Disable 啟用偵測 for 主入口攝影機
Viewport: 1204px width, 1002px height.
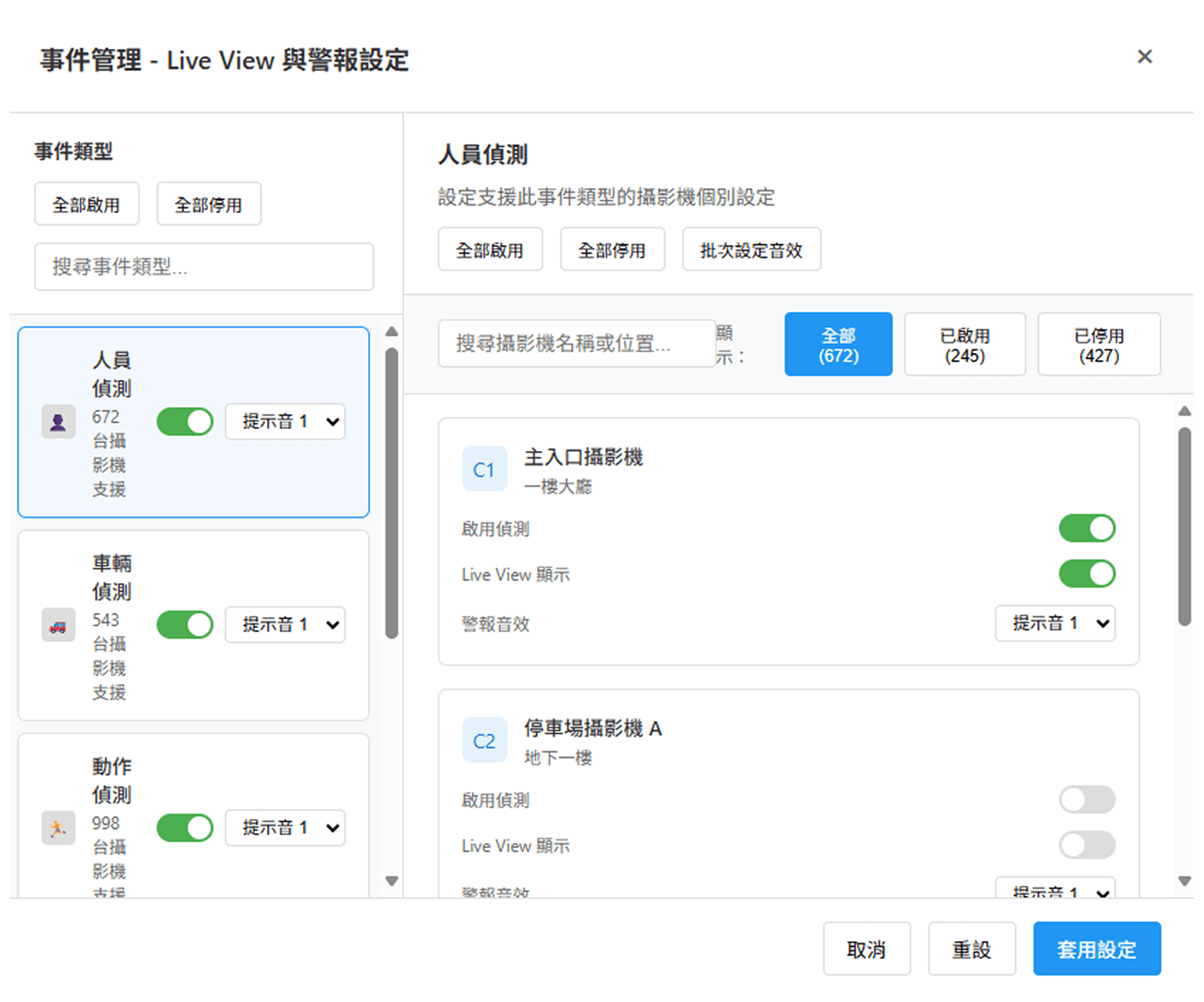tap(1086, 528)
